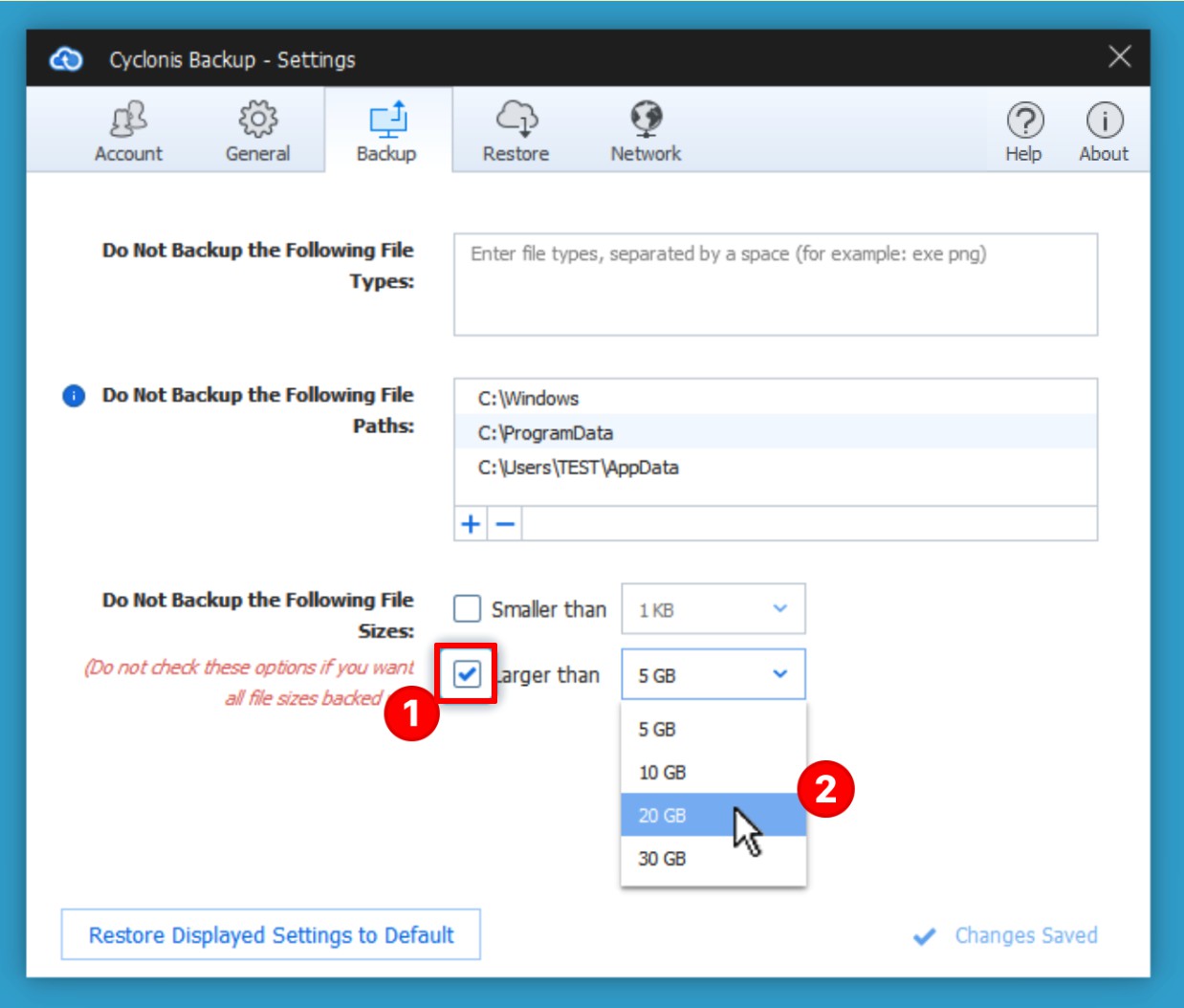Open the Account settings tab icon

[x=128, y=121]
